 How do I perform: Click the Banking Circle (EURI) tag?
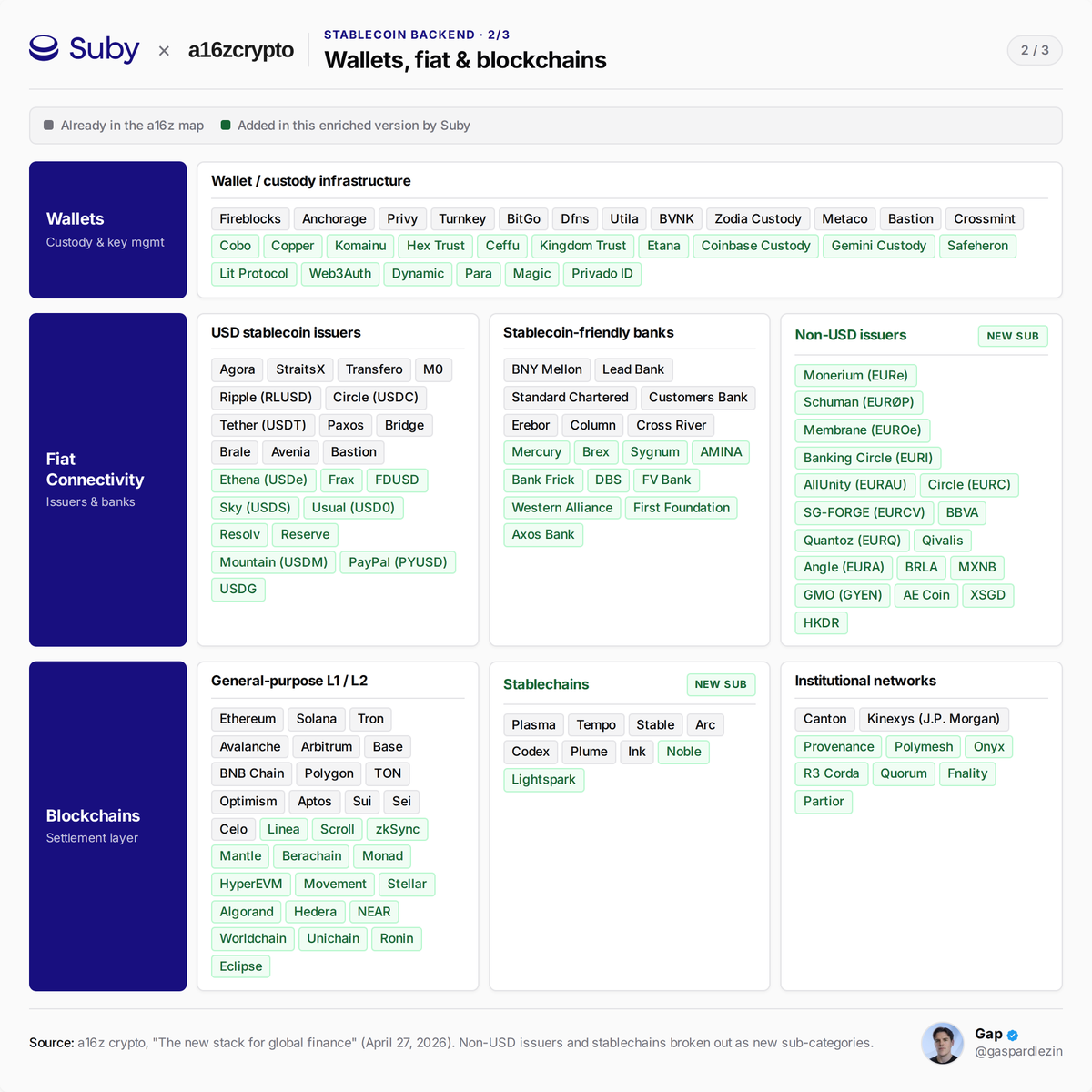pyautogui.click(x=868, y=458)
